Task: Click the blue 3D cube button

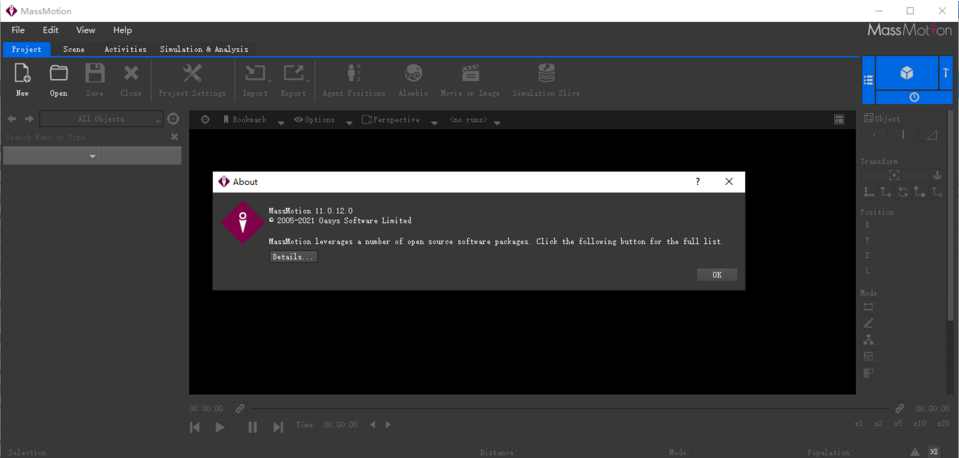Action: tap(906, 73)
